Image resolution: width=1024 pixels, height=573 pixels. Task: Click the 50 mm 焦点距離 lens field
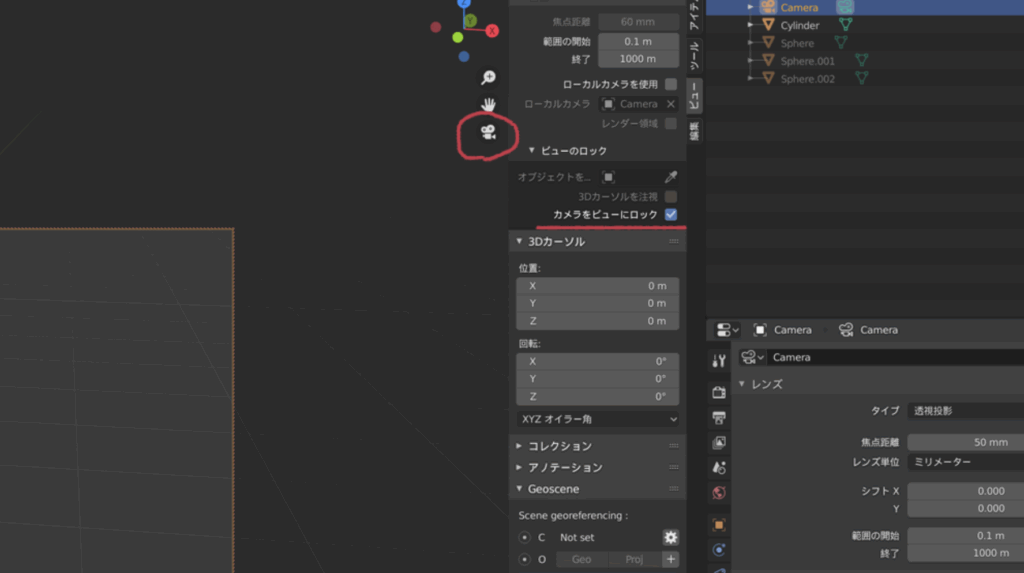[965, 442]
